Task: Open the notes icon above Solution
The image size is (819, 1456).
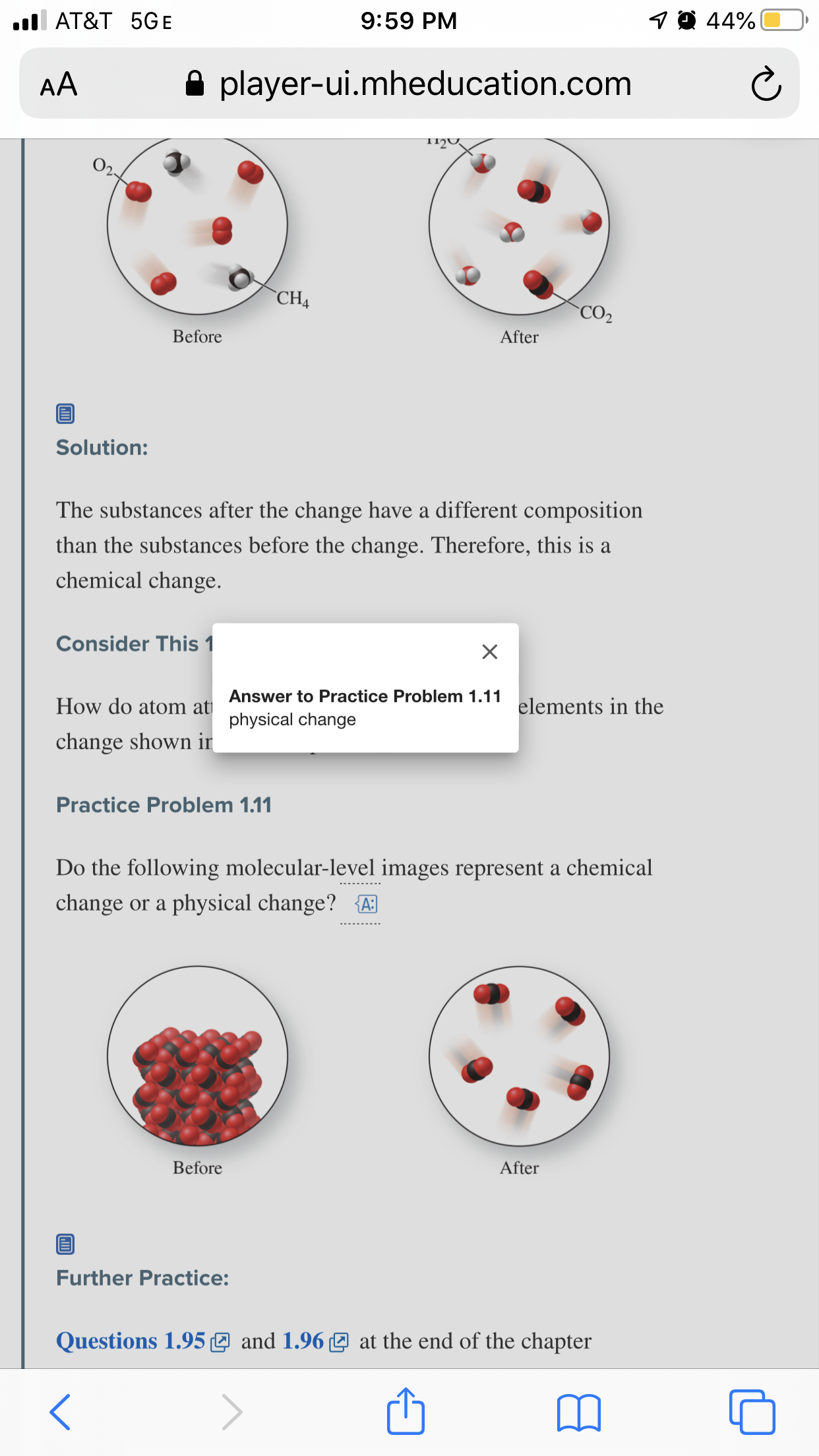Action: tap(65, 413)
